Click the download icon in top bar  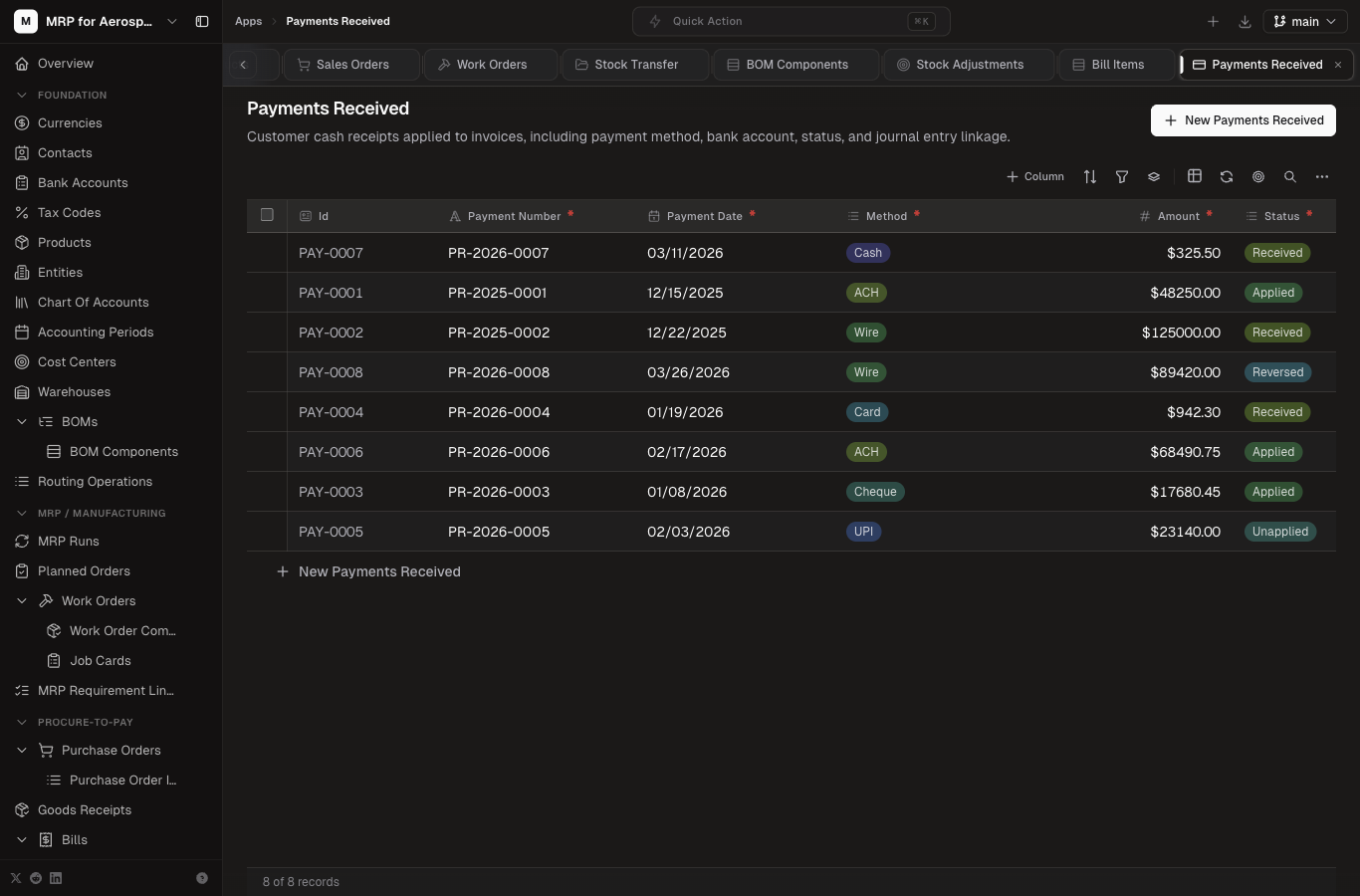[x=1245, y=21]
